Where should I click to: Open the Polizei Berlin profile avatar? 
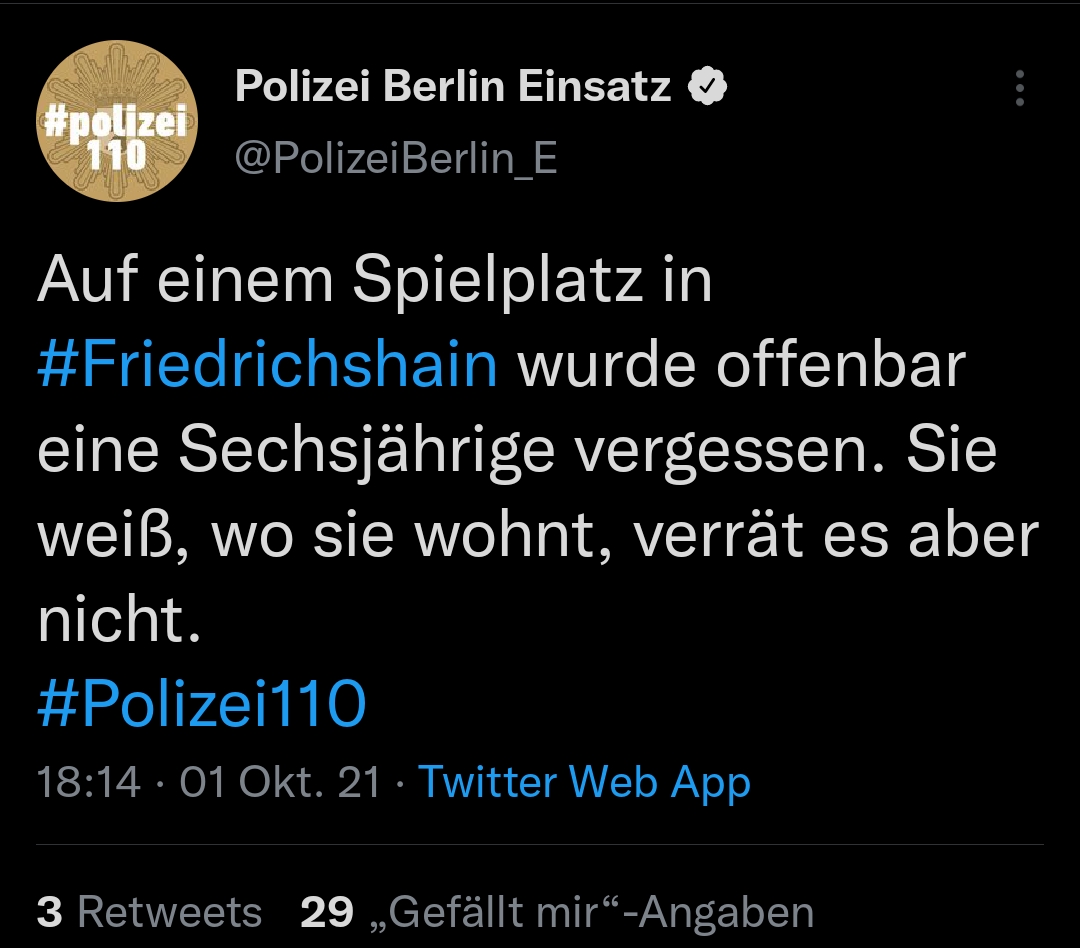[x=117, y=122]
